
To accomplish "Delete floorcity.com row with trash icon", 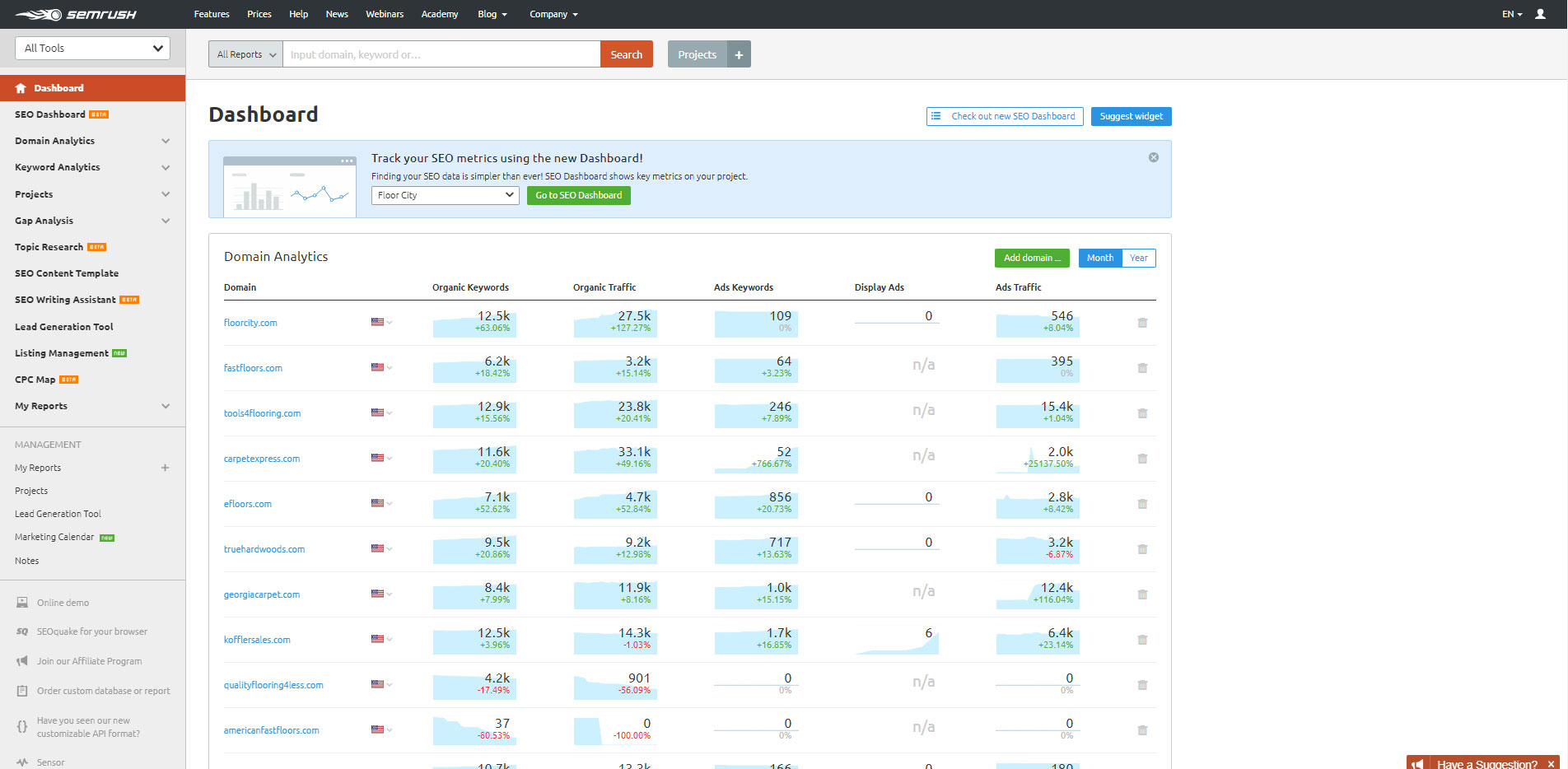I will point(1142,323).
